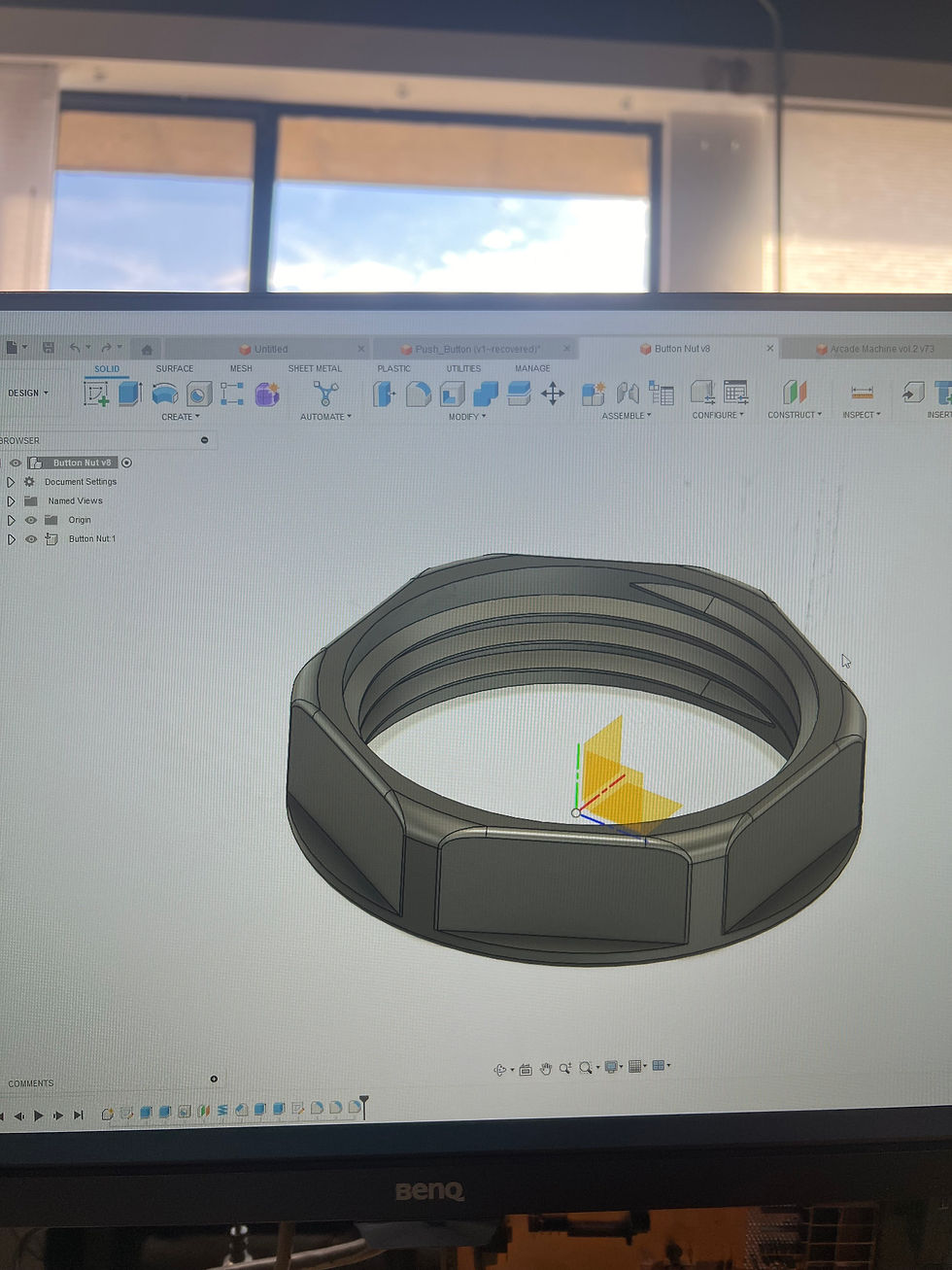Open the ASSEMBLE dropdown menu
This screenshot has height=1270, width=952.
[627, 416]
